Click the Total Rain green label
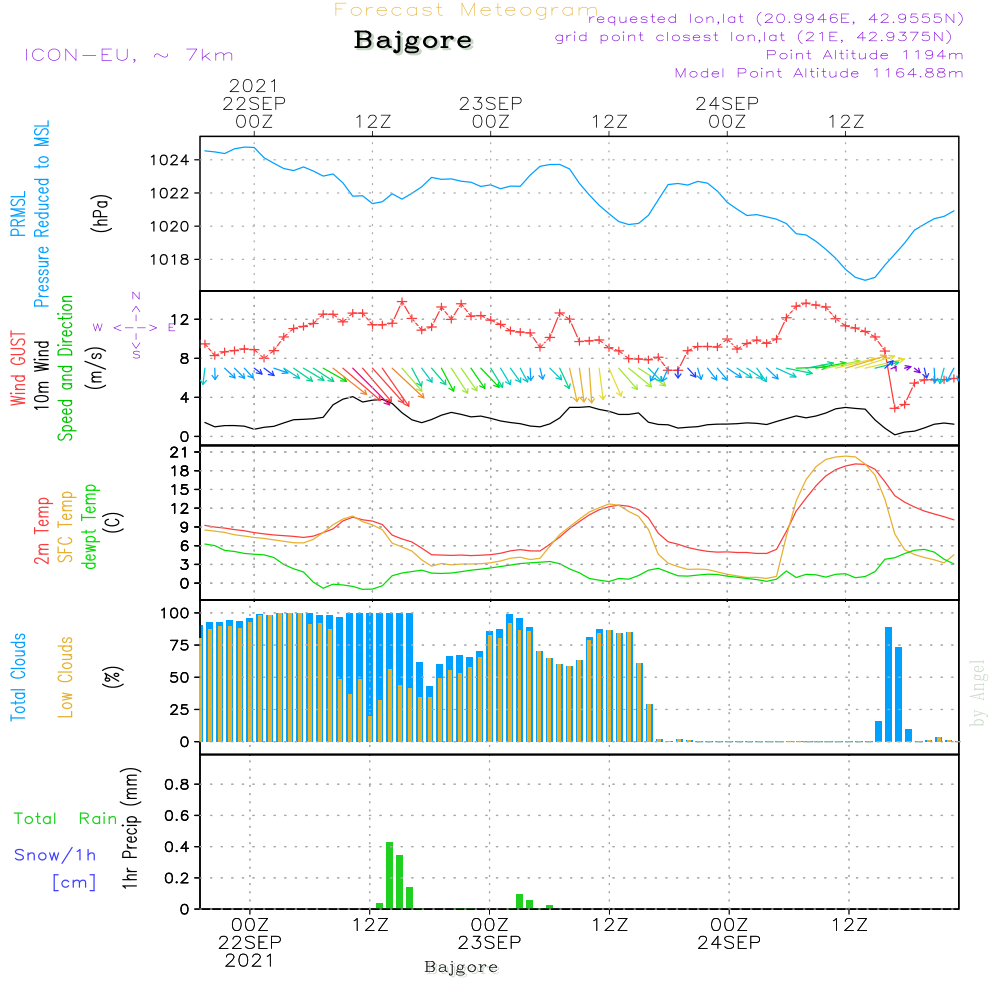1000x1000 pixels. pyautogui.click(x=66, y=818)
